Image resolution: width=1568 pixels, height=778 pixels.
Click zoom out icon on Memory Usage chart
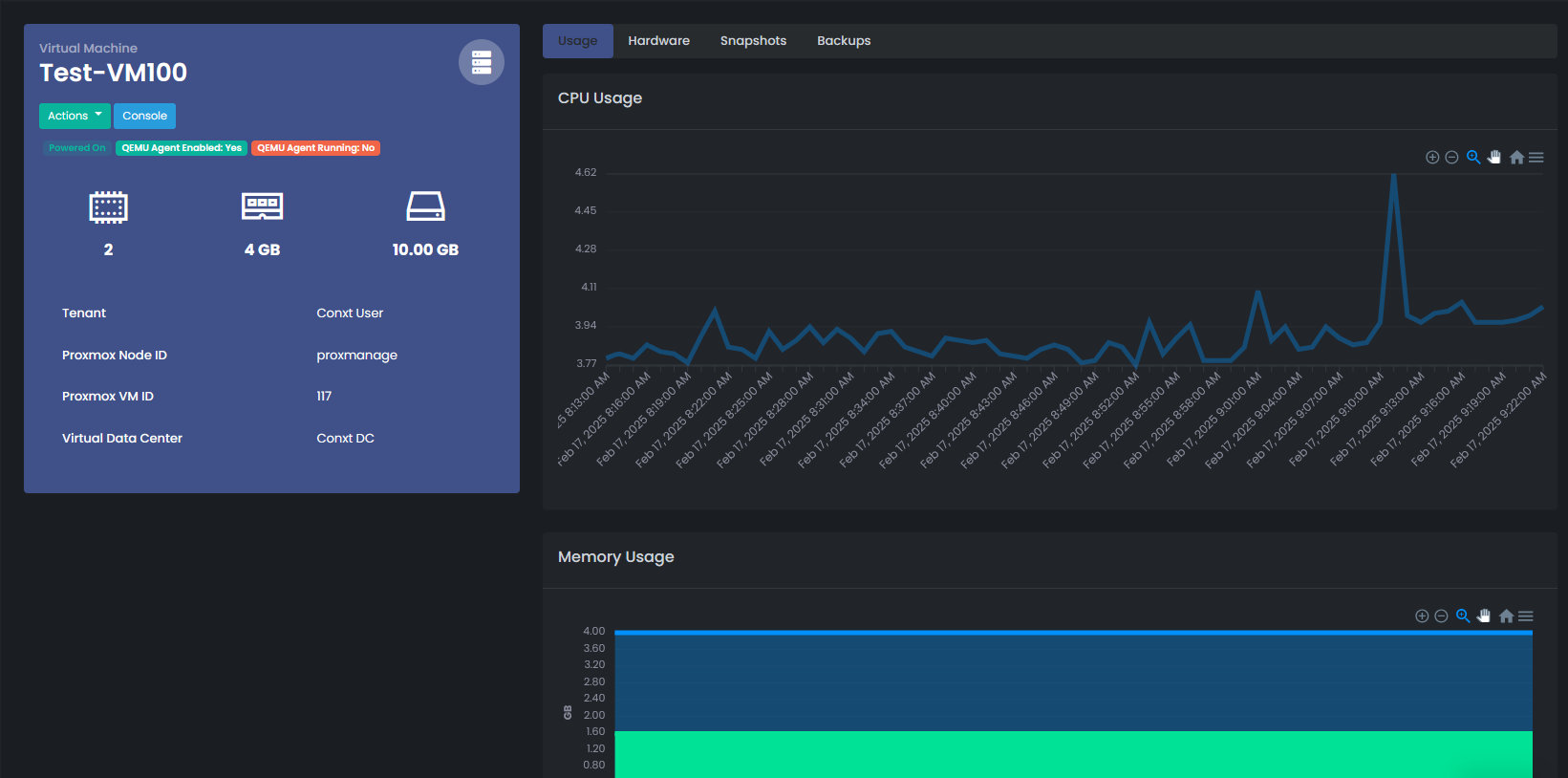(x=1441, y=616)
